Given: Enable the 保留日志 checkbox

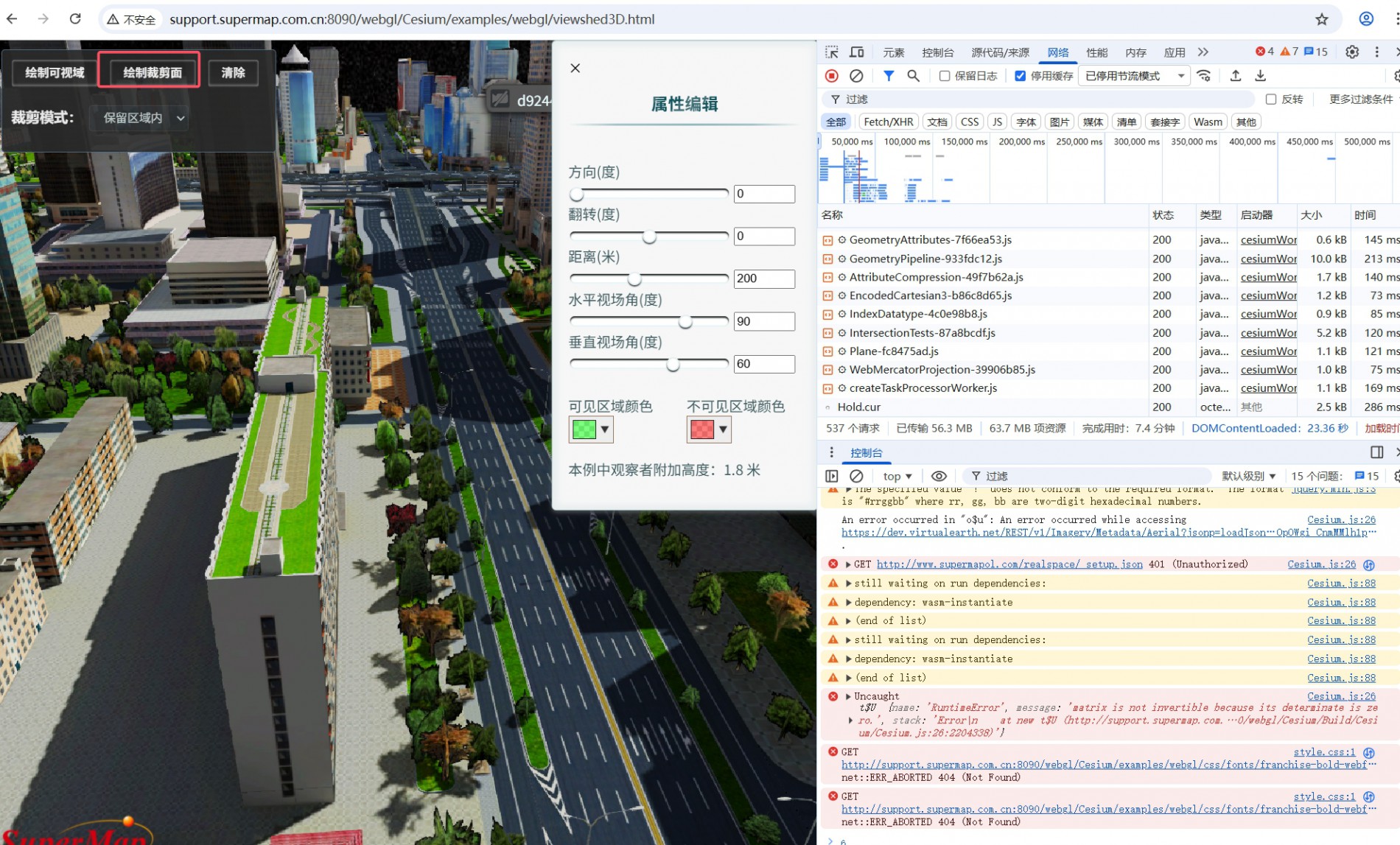Looking at the screenshot, I should tap(945, 76).
